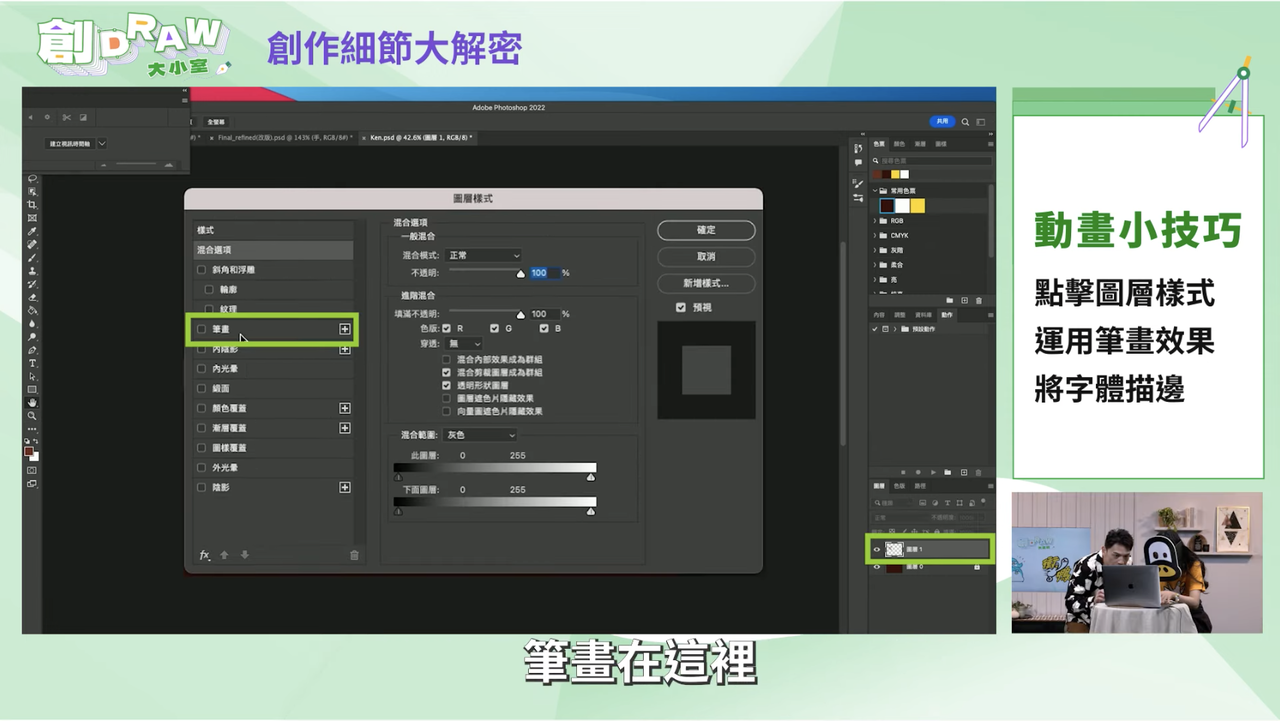Collapse the 常用色票 swatch group
This screenshot has width=1280, height=721.
[x=875, y=190]
